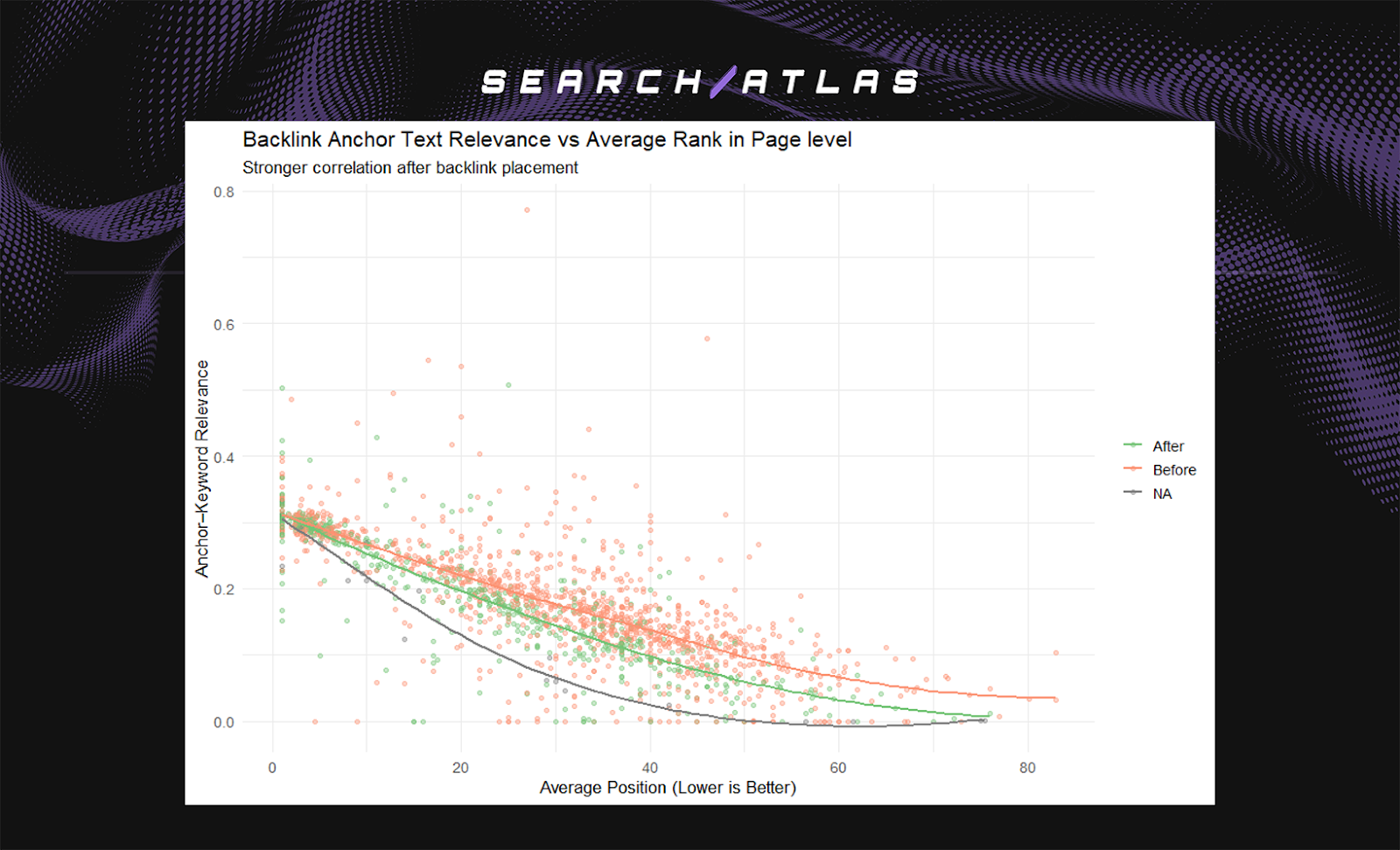Click the y-axis tick 0.2
Image resolution: width=1400 pixels, height=850 pixels.
coord(224,589)
